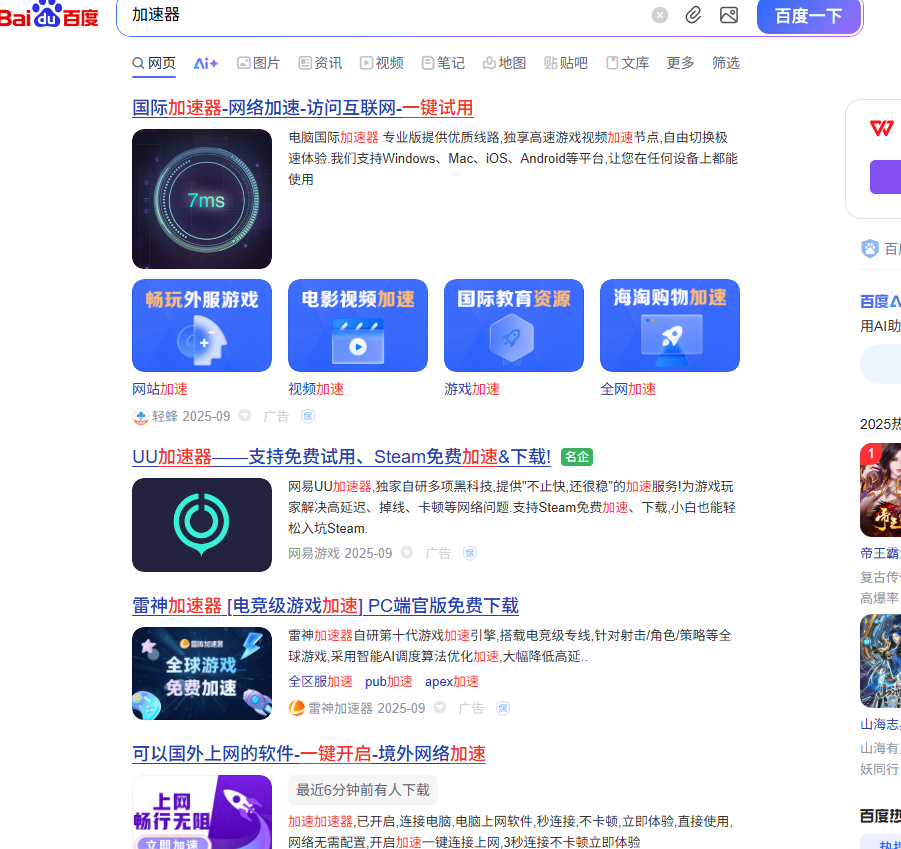Click the 7ms dashboard thumbnail of first result

click(x=202, y=198)
